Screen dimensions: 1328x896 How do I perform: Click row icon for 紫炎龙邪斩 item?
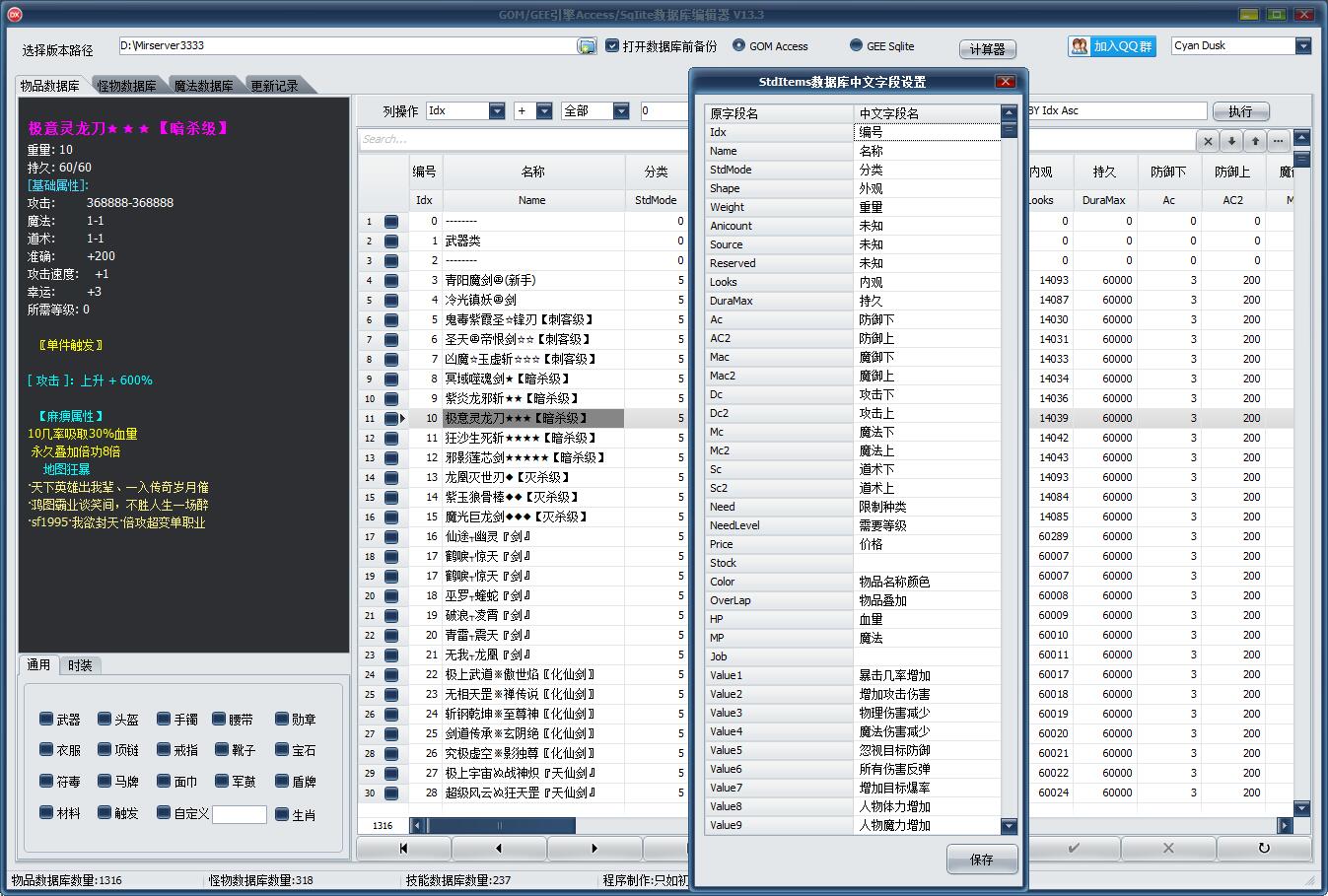[391, 399]
